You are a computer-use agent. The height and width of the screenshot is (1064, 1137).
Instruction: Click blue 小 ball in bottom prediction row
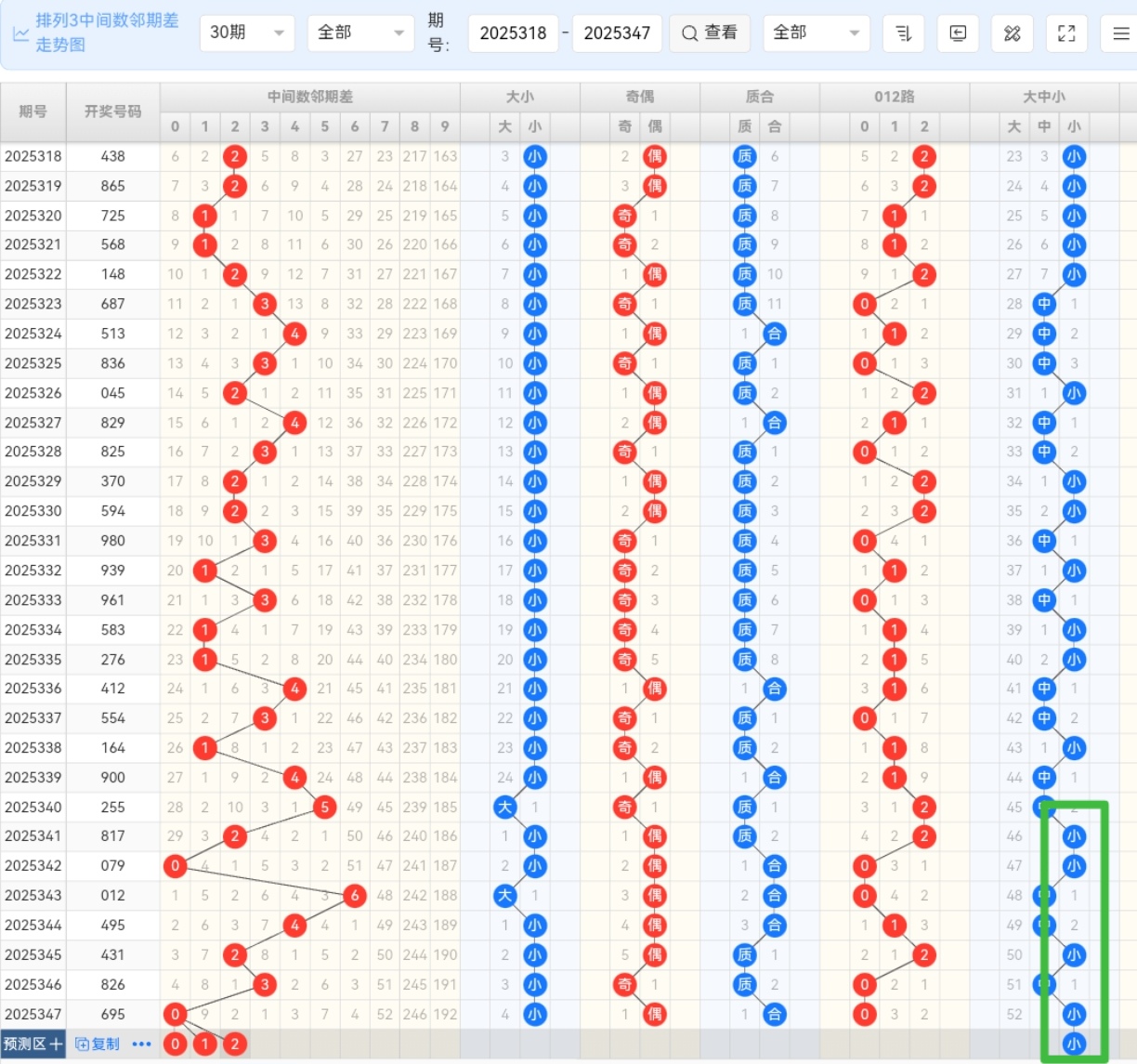coord(1074,1044)
